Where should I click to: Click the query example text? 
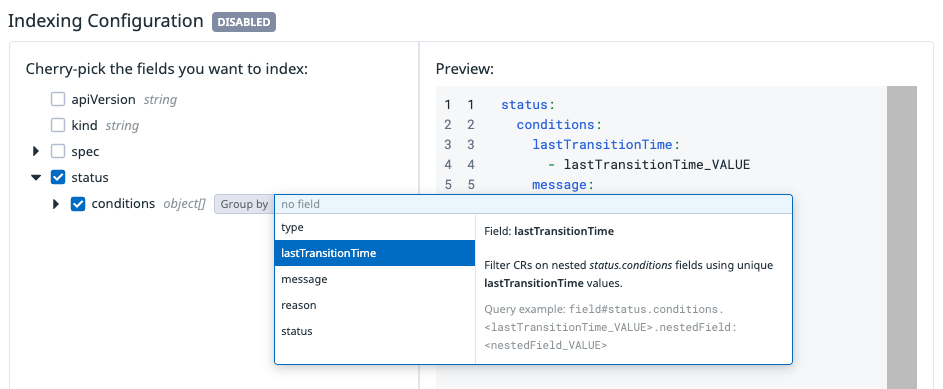pos(610,327)
